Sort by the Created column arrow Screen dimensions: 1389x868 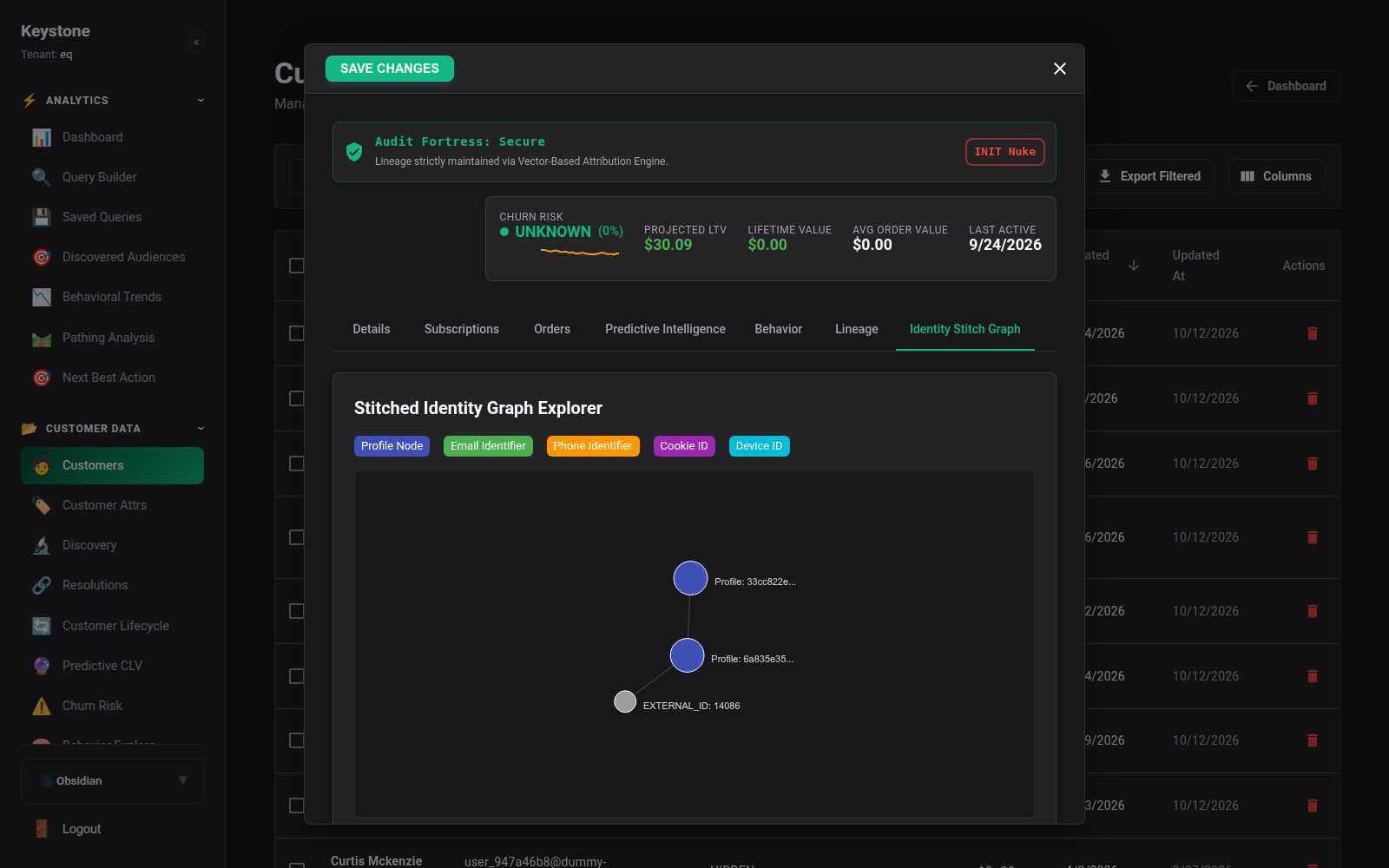[x=1134, y=266]
